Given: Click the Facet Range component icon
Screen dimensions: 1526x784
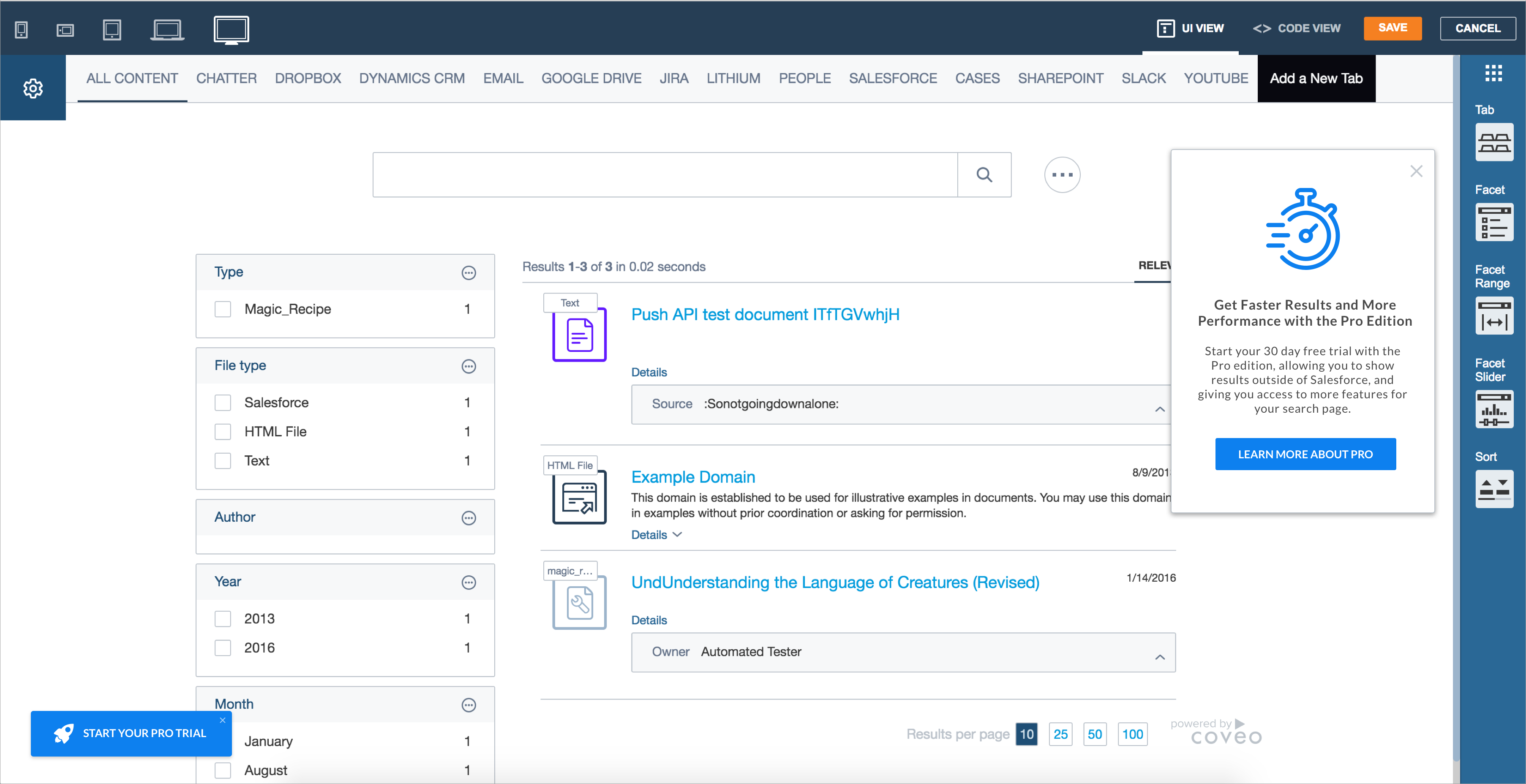Looking at the screenshot, I should tap(1494, 316).
